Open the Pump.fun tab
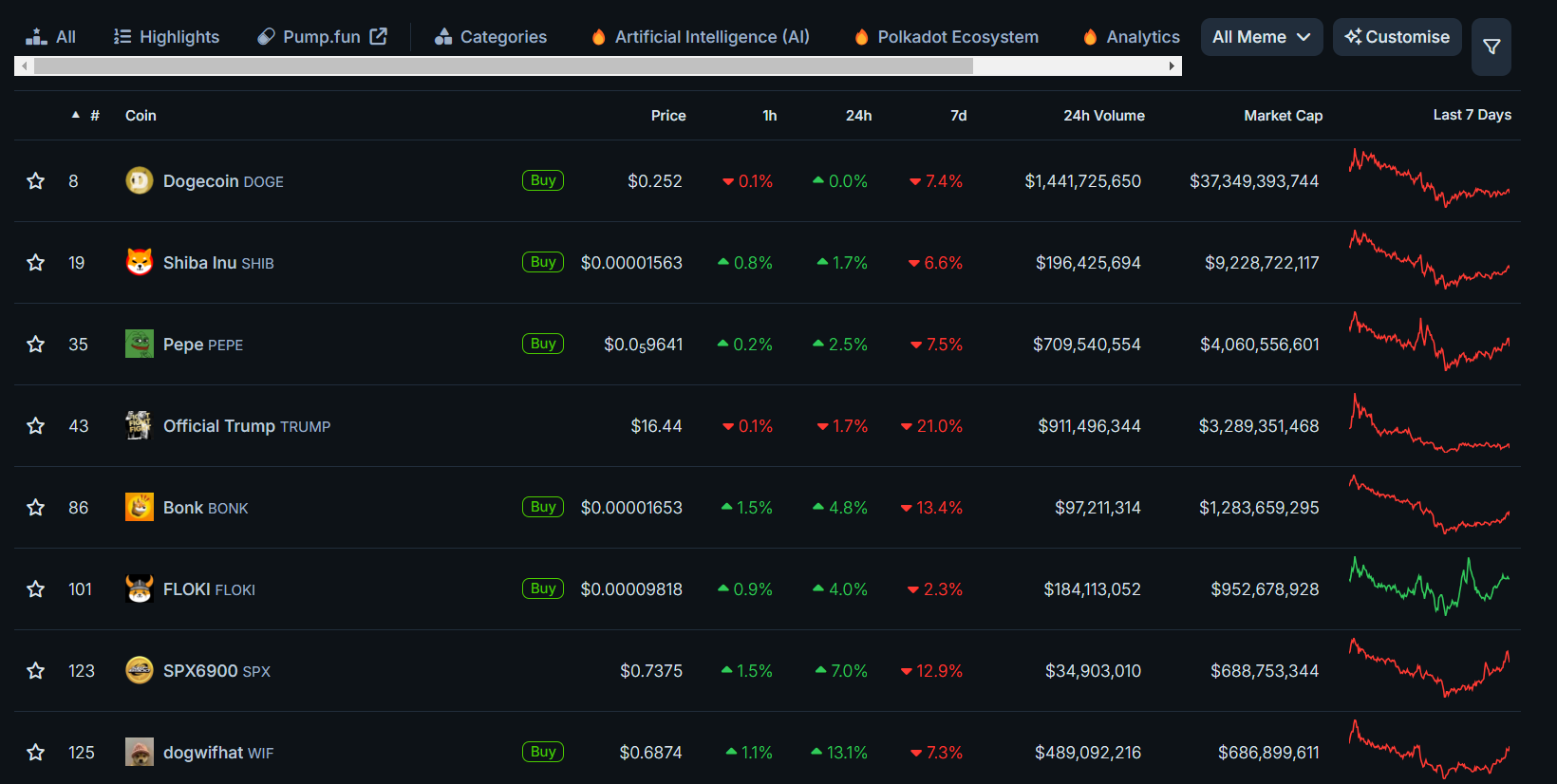The image size is (1557, 784). tap(322, 37)
